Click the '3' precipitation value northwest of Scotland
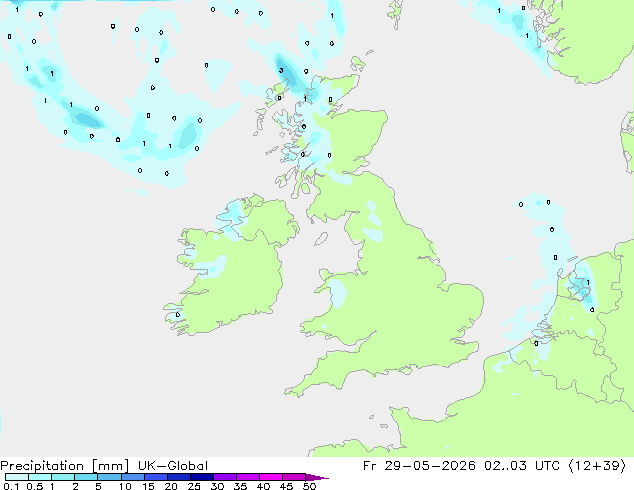Viewport: 634px width, 490px height. [281, 70]
